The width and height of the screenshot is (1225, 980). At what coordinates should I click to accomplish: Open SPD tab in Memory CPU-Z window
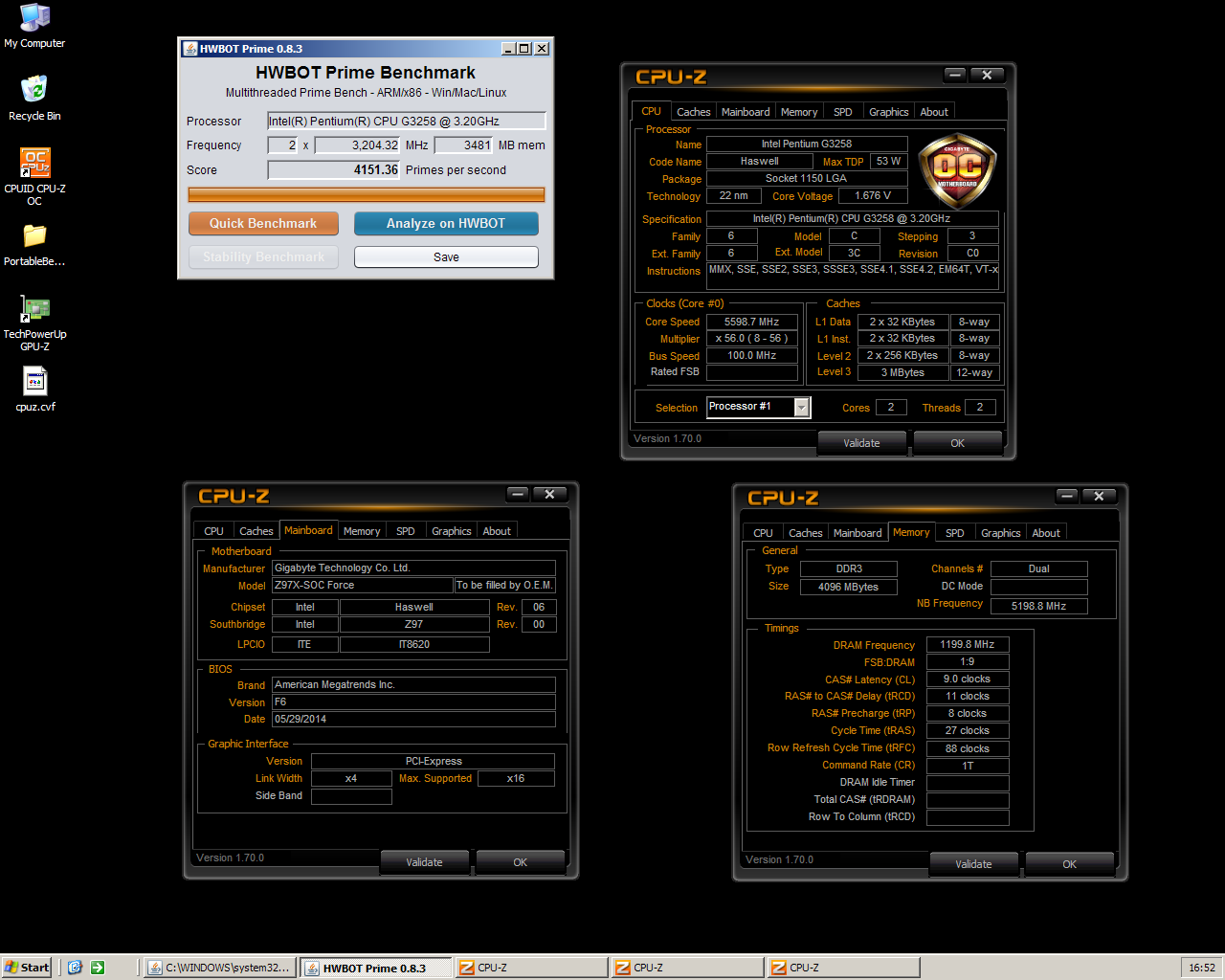(x=955, y=533)
